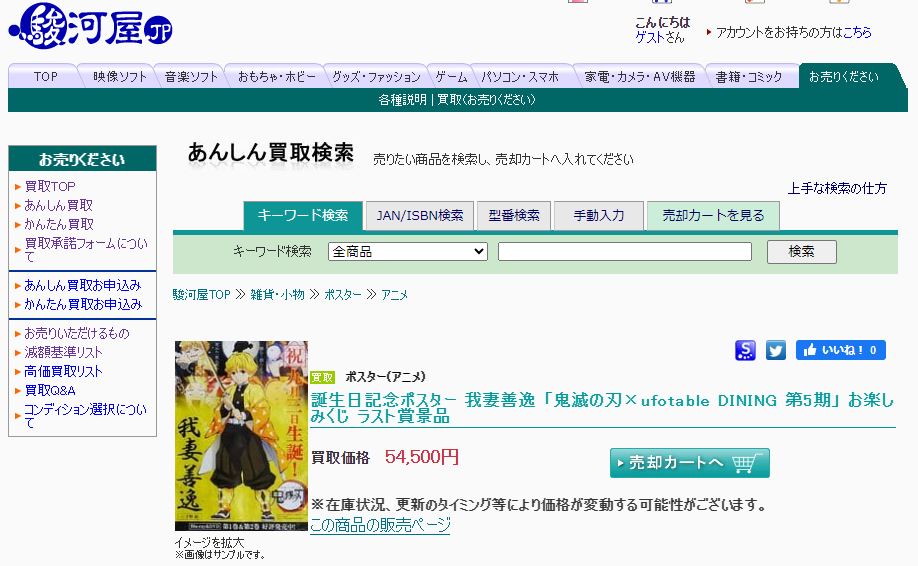
Task: Click 雑貨・小物 breadcrumb link
Action: tap(278, 294)
